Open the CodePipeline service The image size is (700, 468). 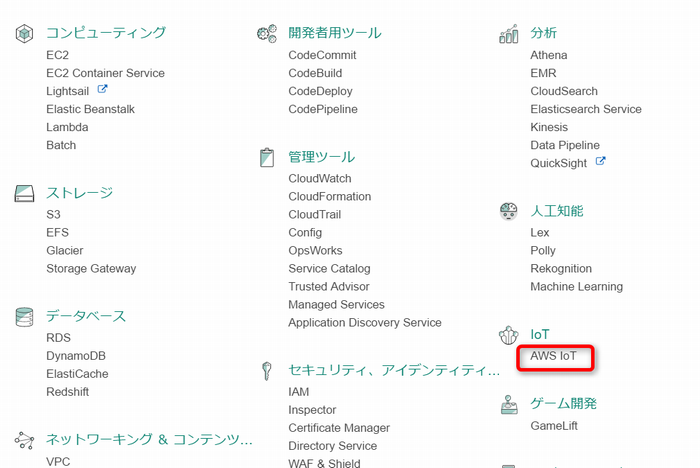click(323, 109)
